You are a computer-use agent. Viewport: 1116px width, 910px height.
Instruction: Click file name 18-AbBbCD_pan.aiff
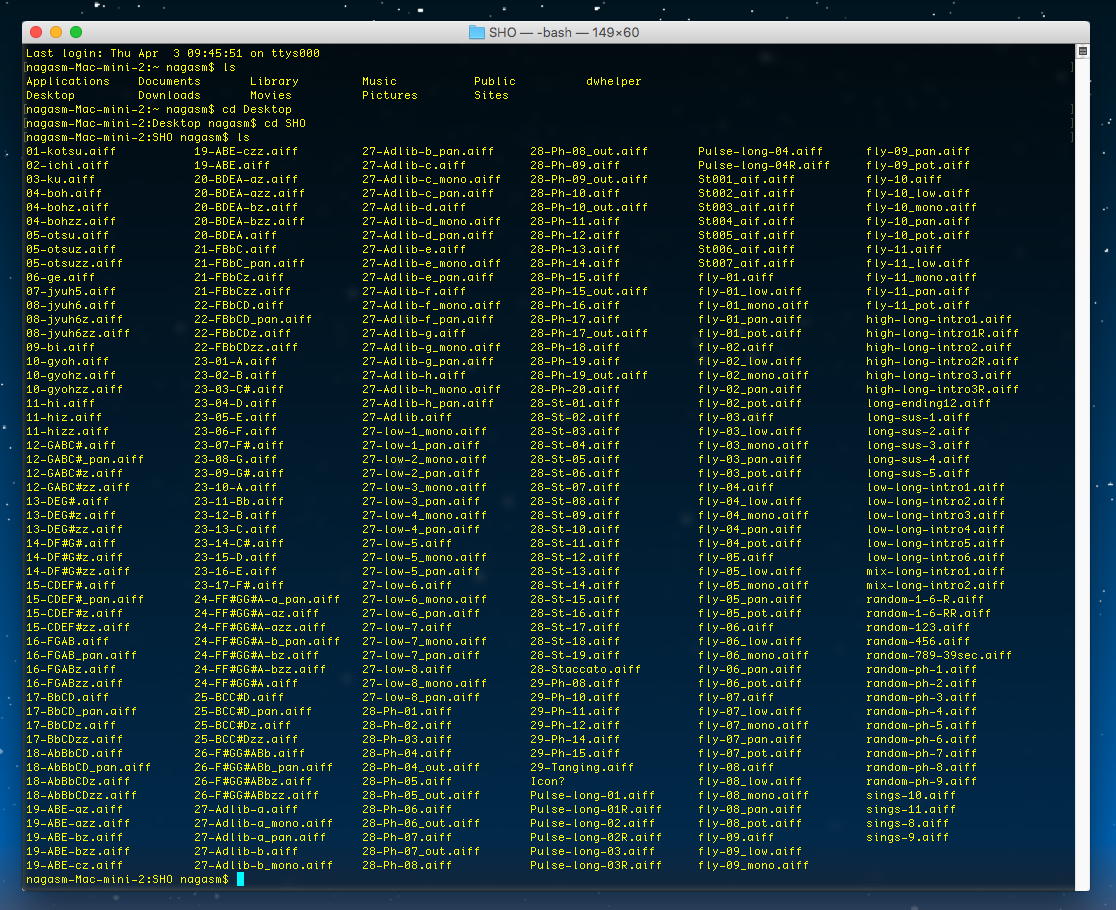[88, 767]
